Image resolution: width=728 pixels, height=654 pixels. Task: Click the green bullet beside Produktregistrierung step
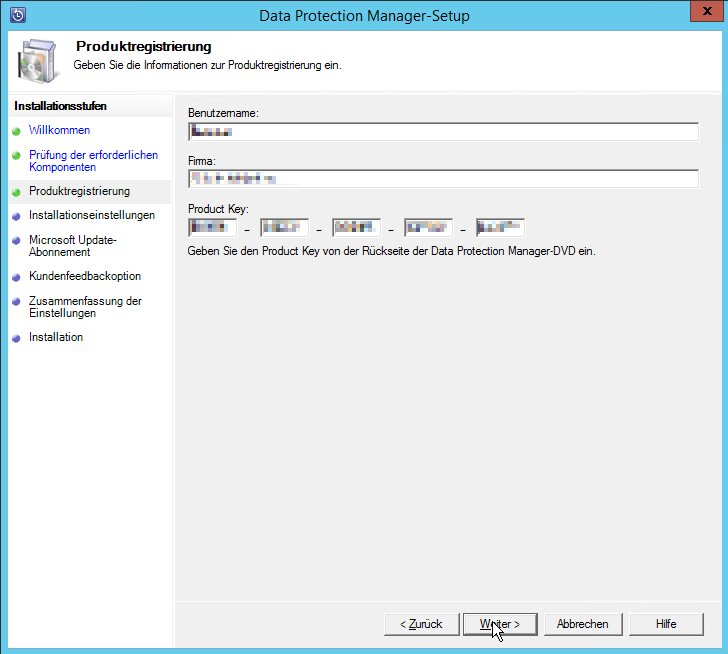[16, 191]
